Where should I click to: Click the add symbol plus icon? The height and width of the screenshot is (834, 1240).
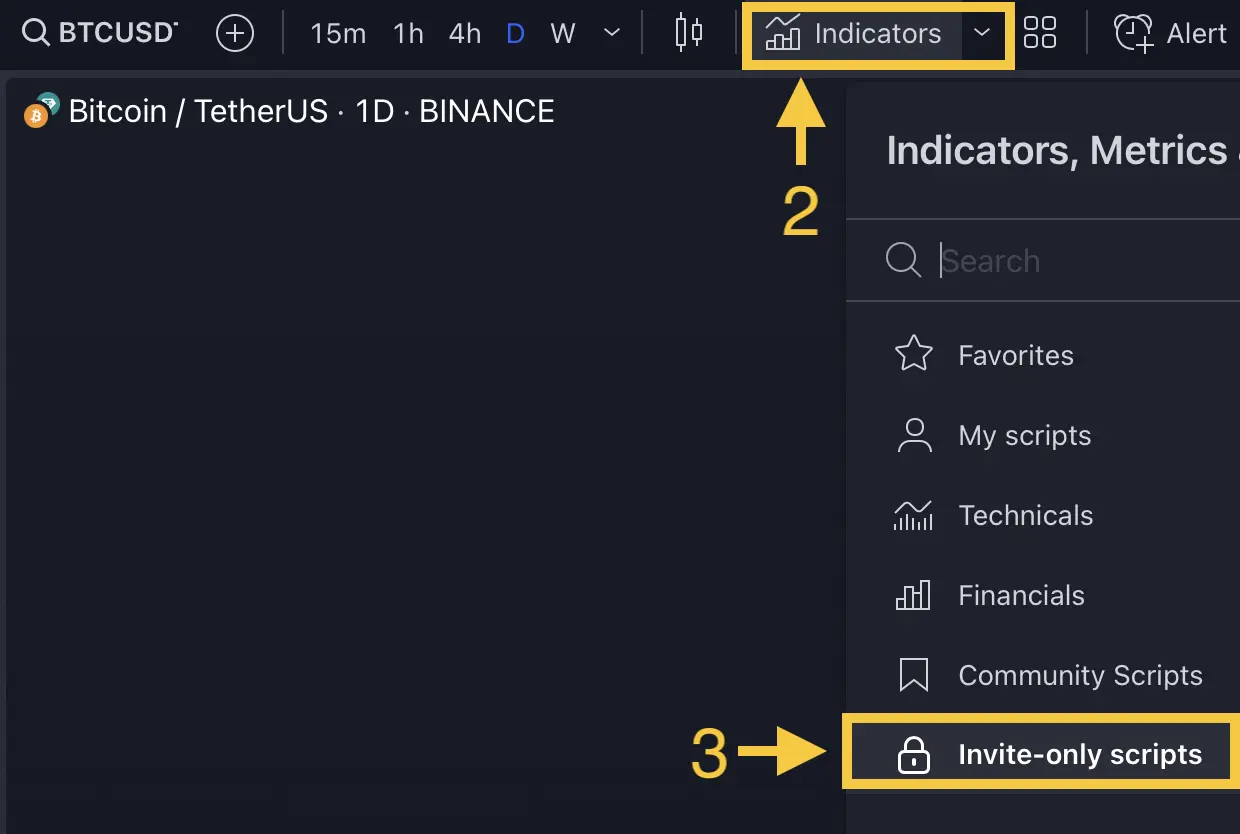pyautogui.click(x=234, y=33)
